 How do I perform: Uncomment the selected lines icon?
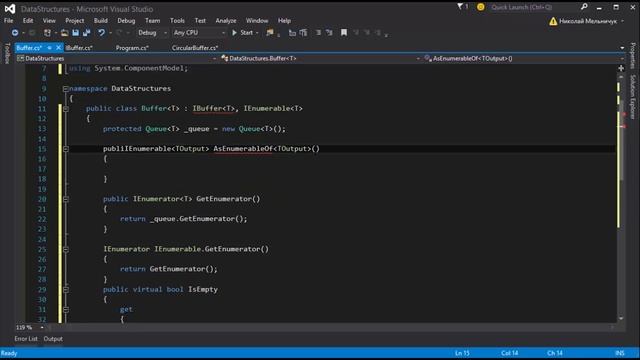click(x=329, y=33)
